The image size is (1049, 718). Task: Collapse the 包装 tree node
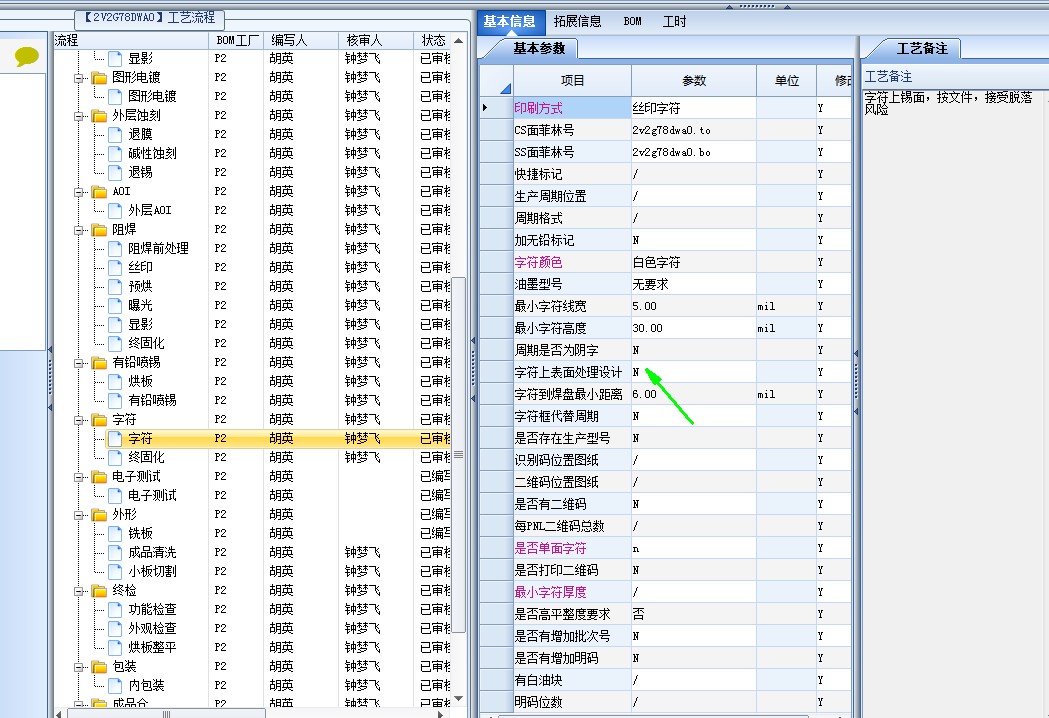[79, 667]
